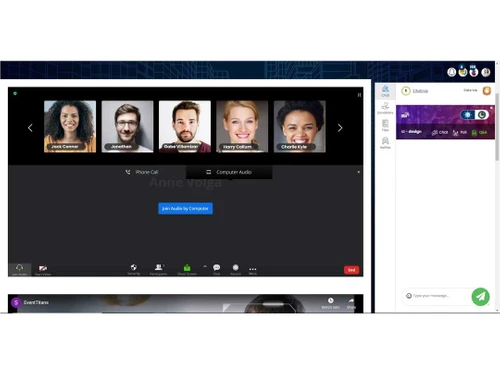Switch to the Computer Audio tab
Viewport: 500px width, 375px height.
pyautogui.click(x=229, y=172)
